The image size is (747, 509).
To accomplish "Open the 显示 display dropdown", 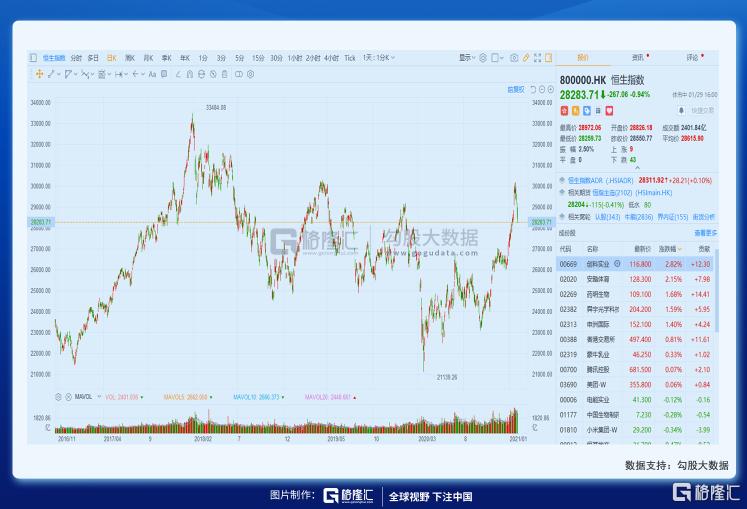I will 467,58.
